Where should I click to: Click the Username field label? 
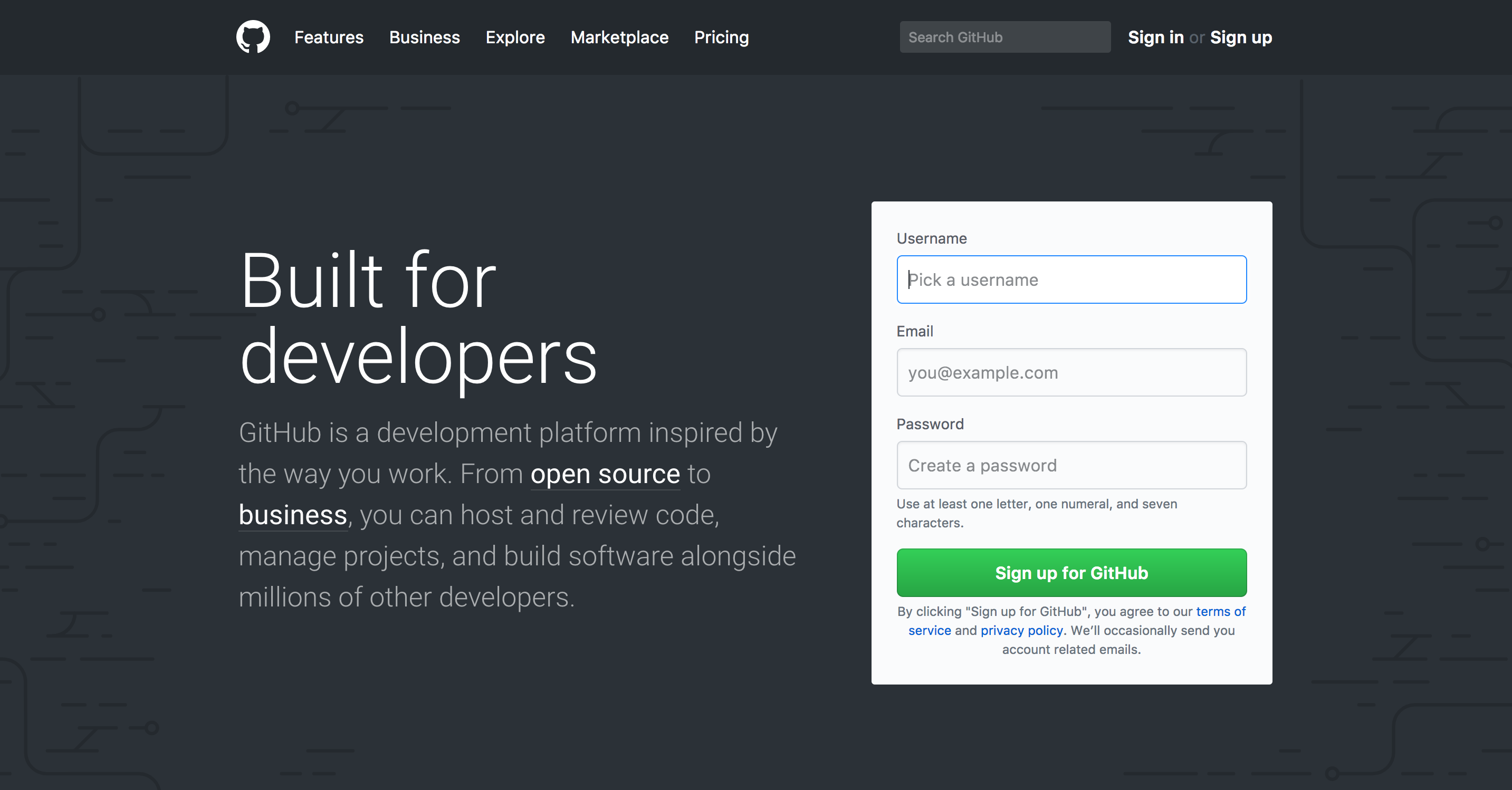click(932, 238)
